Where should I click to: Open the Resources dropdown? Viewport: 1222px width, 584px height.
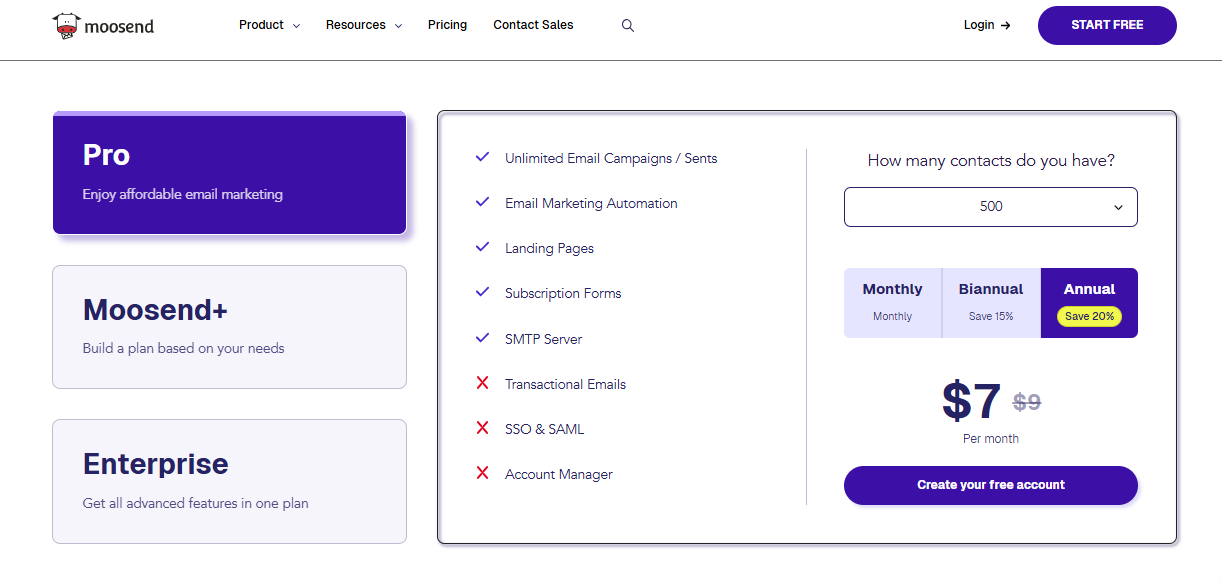tap(363, 25)
